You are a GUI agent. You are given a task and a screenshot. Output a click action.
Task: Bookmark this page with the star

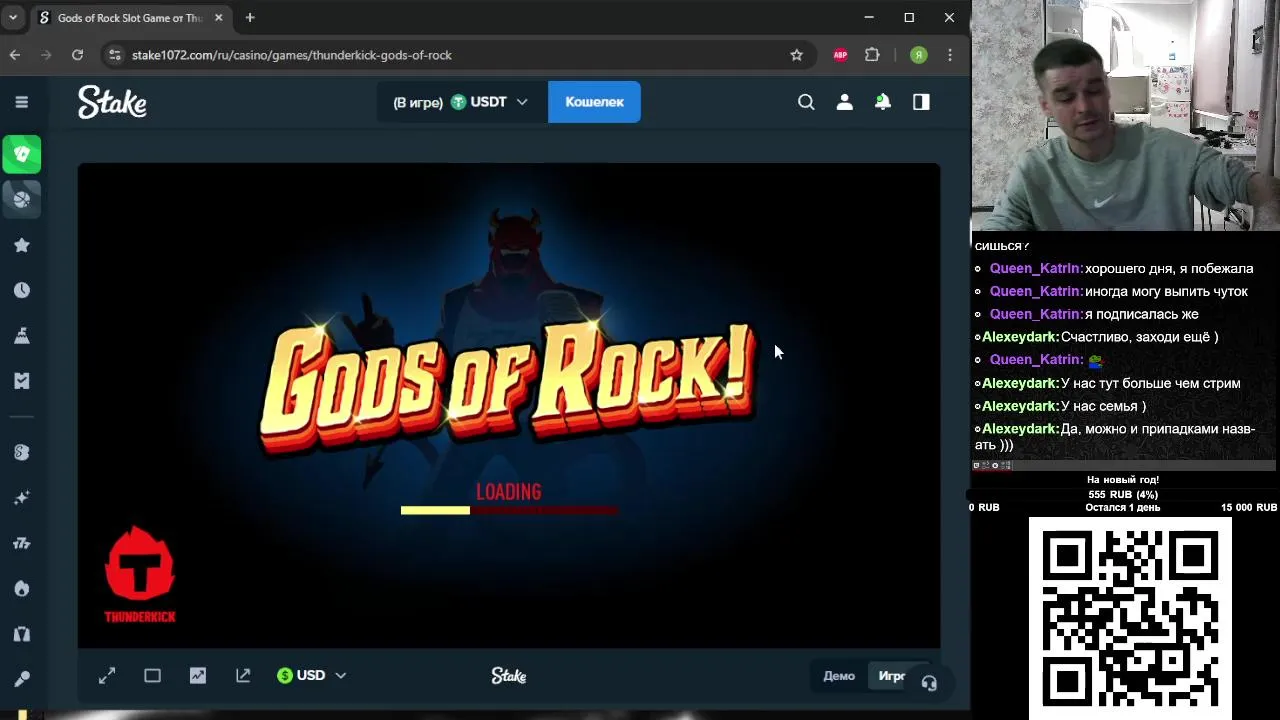click(796, 55)
